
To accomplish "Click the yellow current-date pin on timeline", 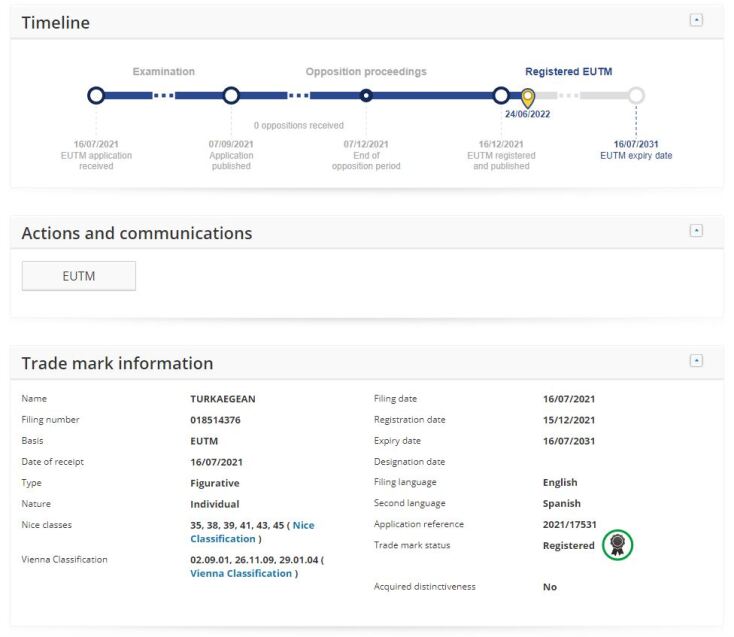I will pos(528,97).
